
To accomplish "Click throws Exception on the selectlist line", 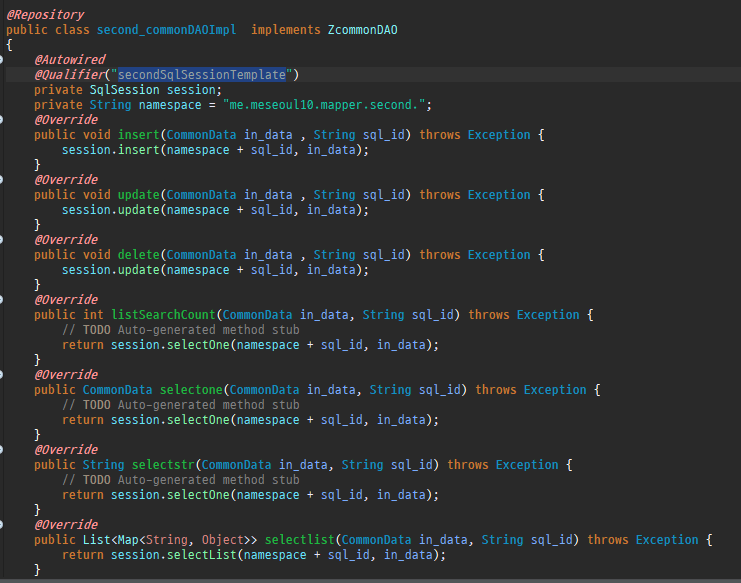I will [643, 540].
